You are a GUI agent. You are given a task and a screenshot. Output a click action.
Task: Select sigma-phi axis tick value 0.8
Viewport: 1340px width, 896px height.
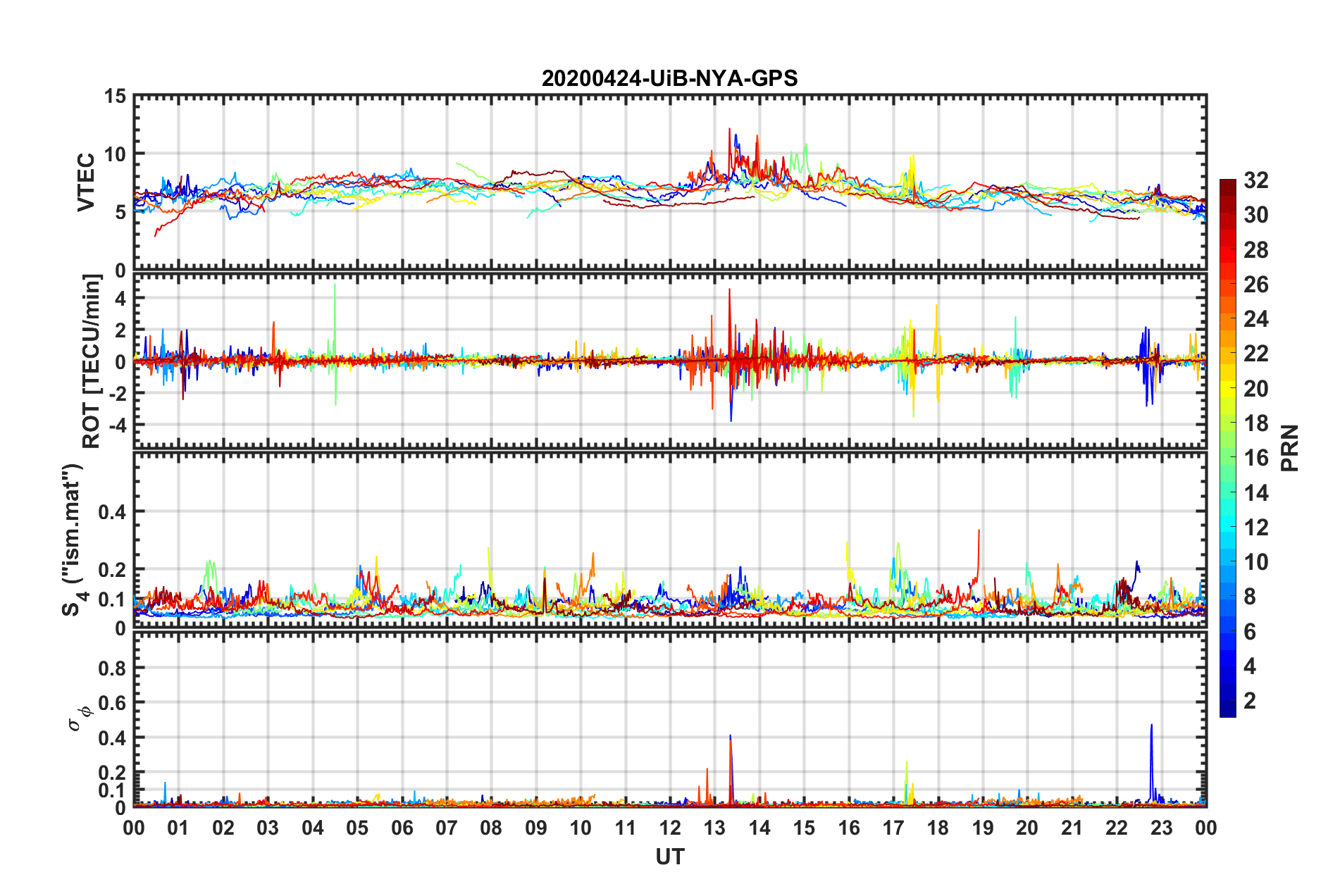pos(112,668)
